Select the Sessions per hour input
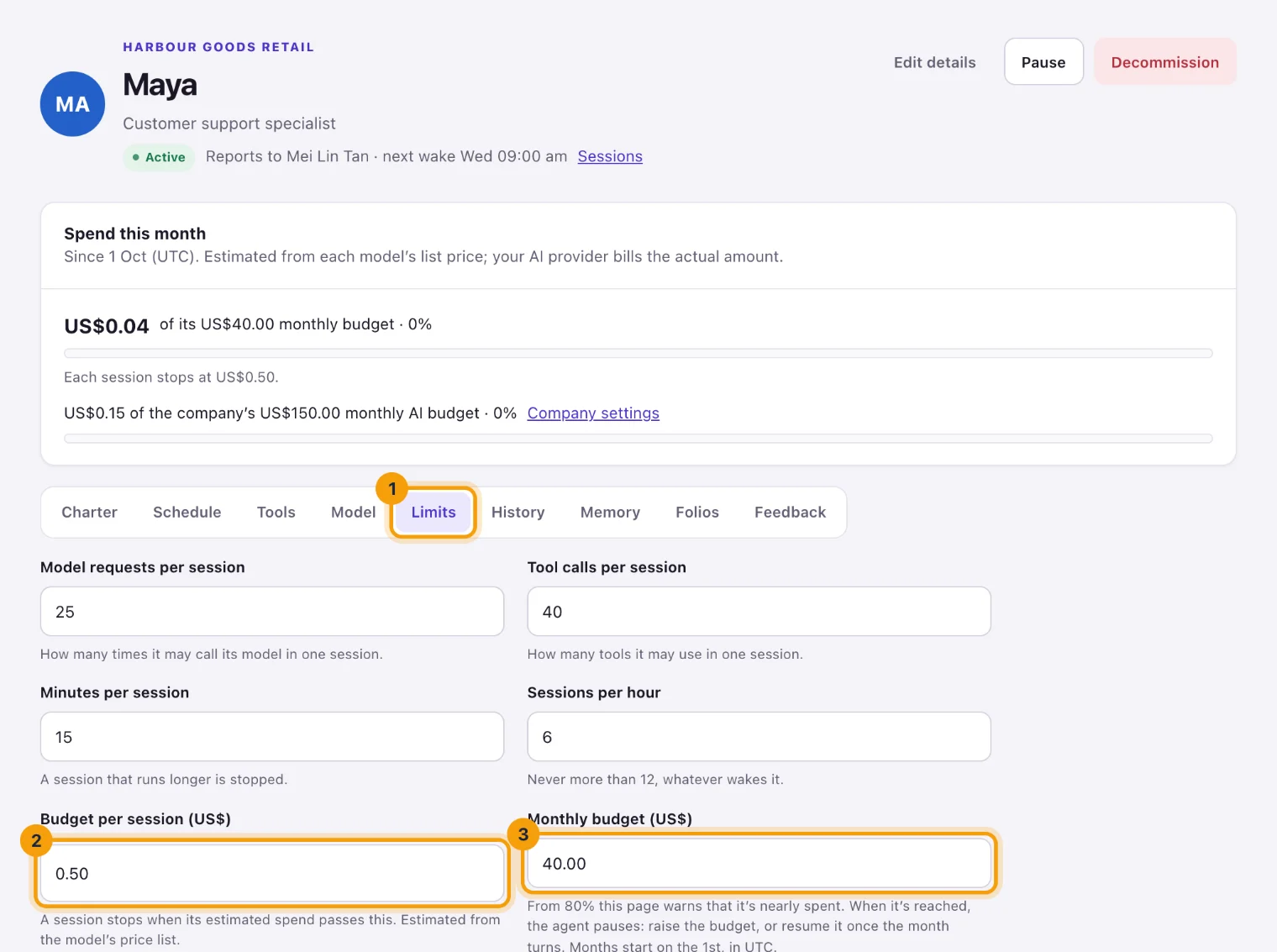1277x952 pixels. tap(759, 737)
